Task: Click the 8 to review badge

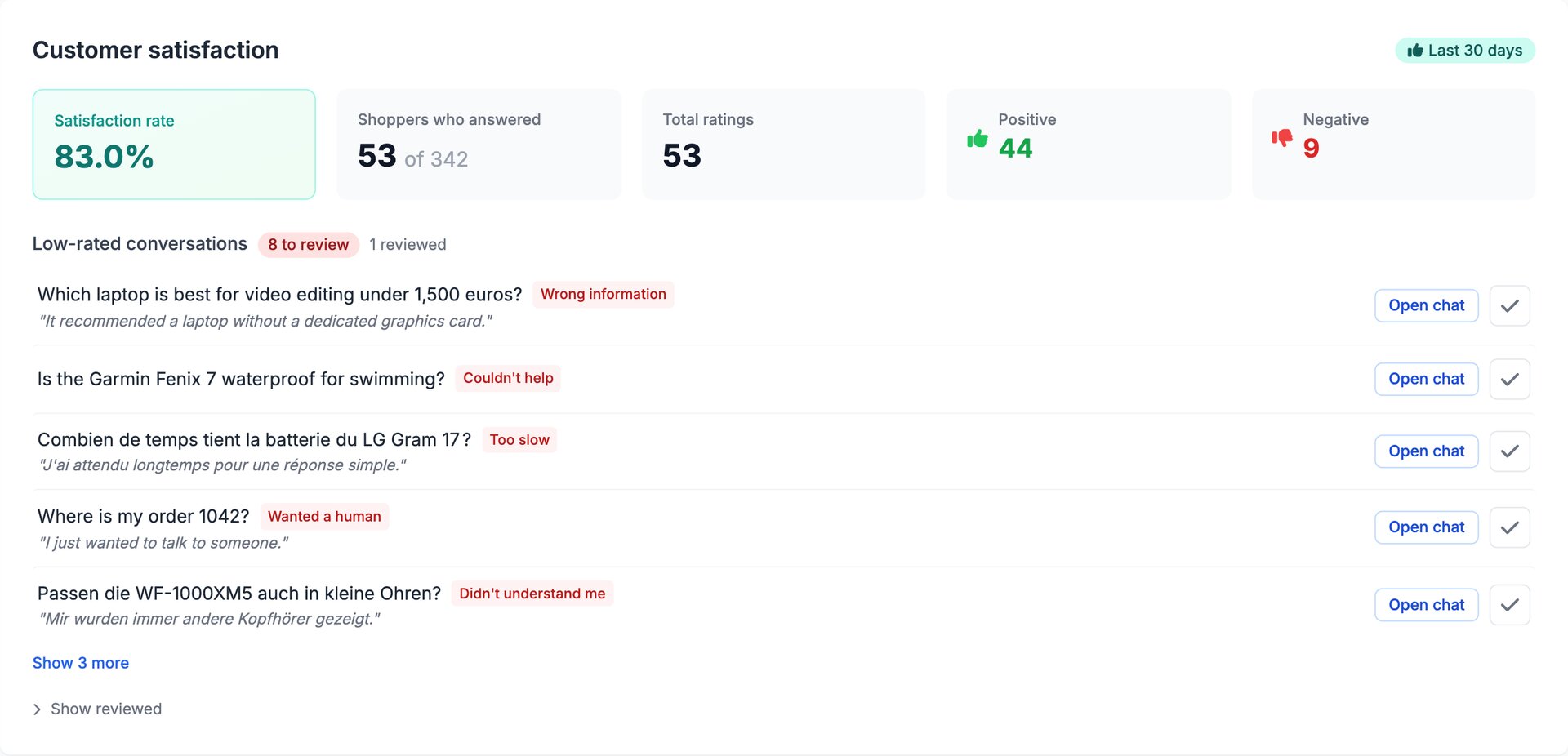Action: 309,245
